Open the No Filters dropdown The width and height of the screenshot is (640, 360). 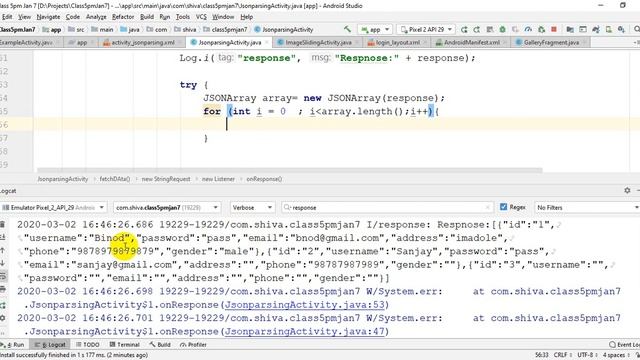click(x=587, y=207)
